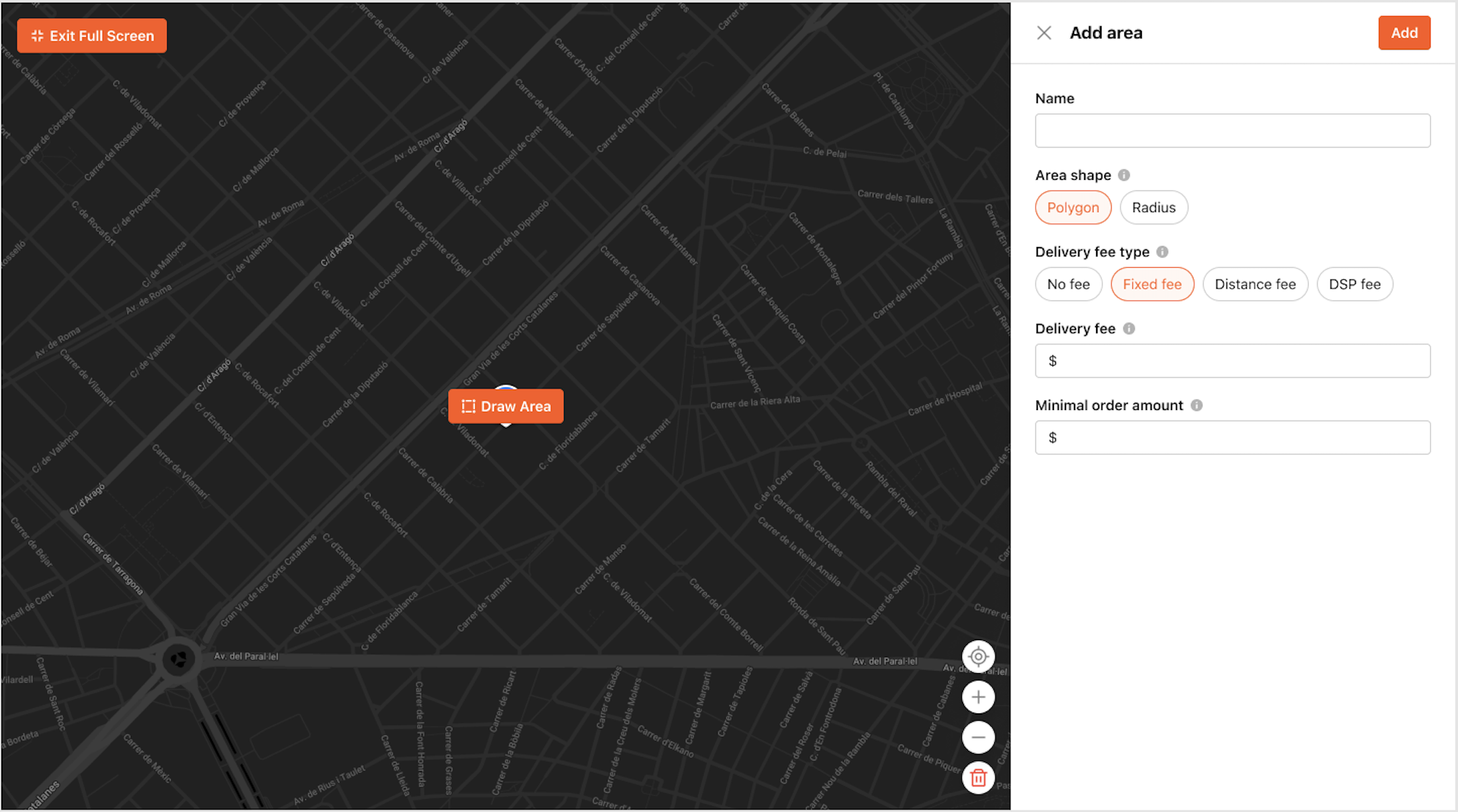Select Radius area shape
Screen dimensions: 1458x812
[1153, 207]
